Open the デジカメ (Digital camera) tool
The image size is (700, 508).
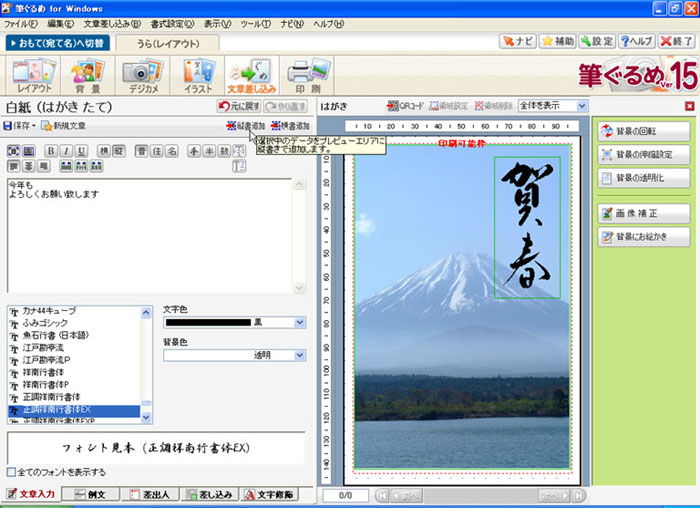click(142, 74)
